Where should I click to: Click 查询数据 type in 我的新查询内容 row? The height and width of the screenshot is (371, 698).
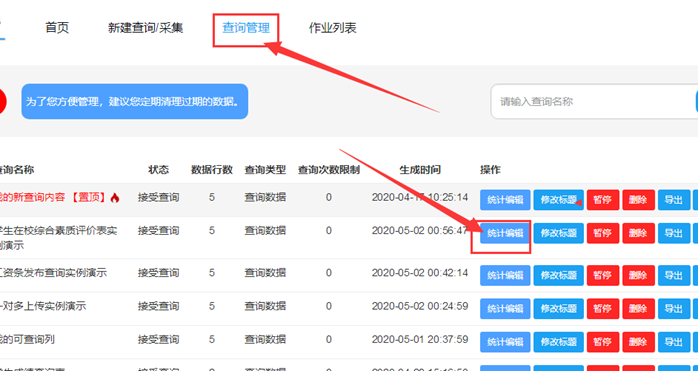point(265,197)
